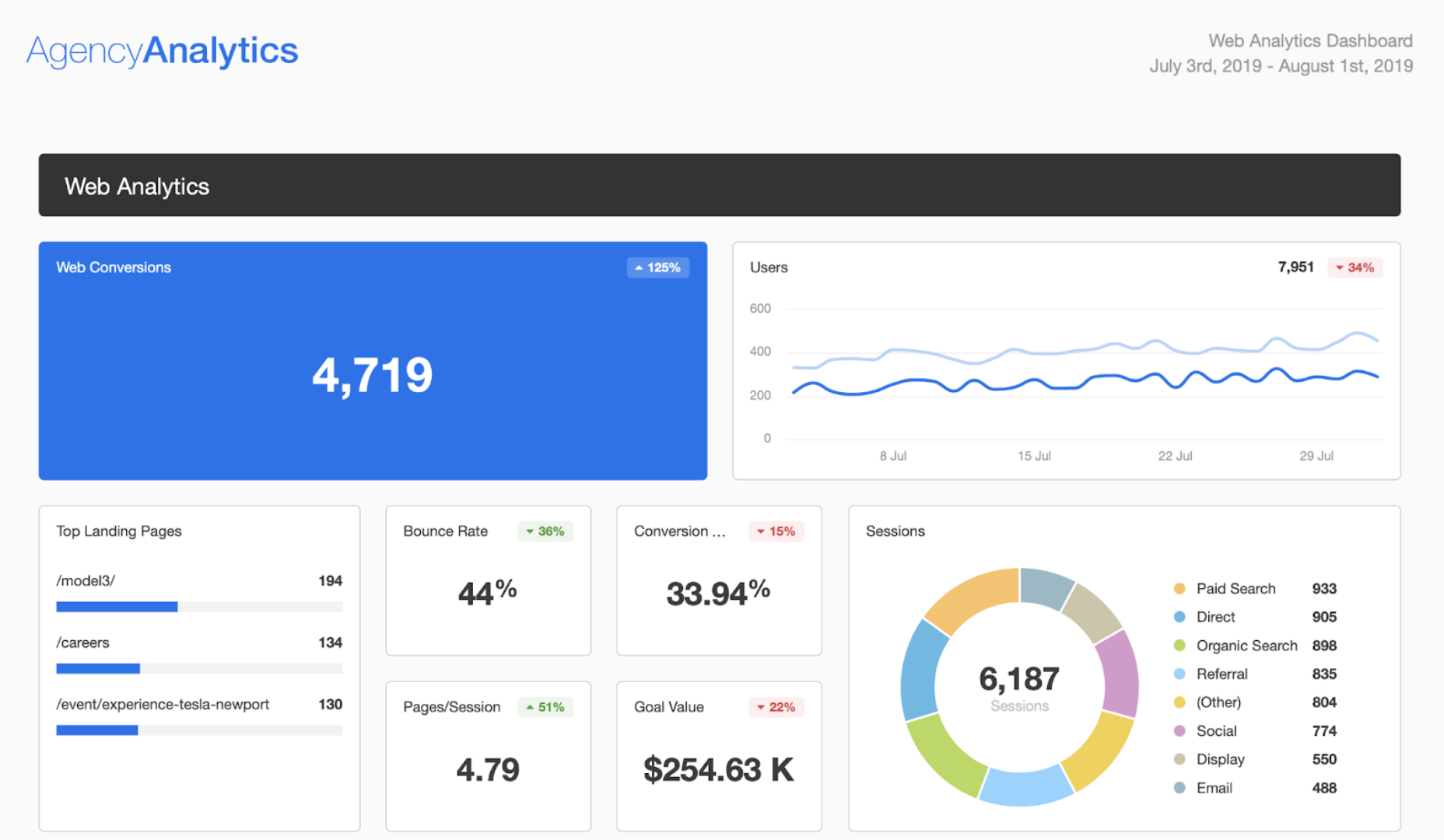Viewport: 1444px width, 840px height.
Task: Expand the truncated Conversion widget title
Action: click(x=679, y=531)
